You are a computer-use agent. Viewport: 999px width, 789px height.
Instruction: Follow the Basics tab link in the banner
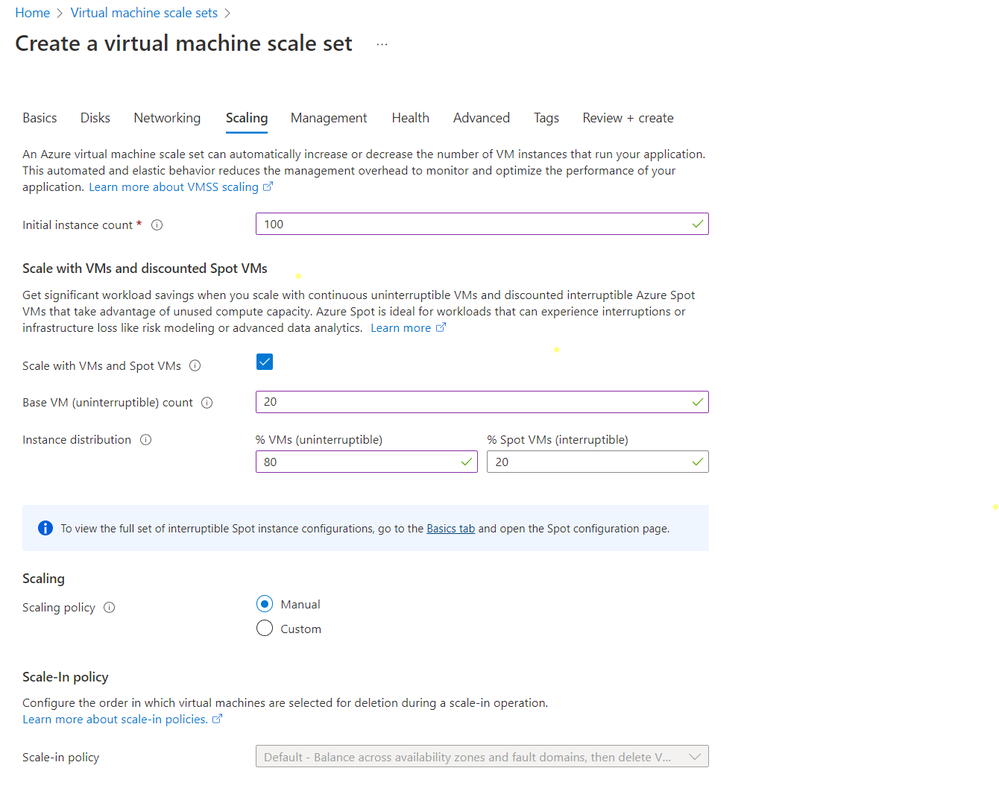pos(451,528)
